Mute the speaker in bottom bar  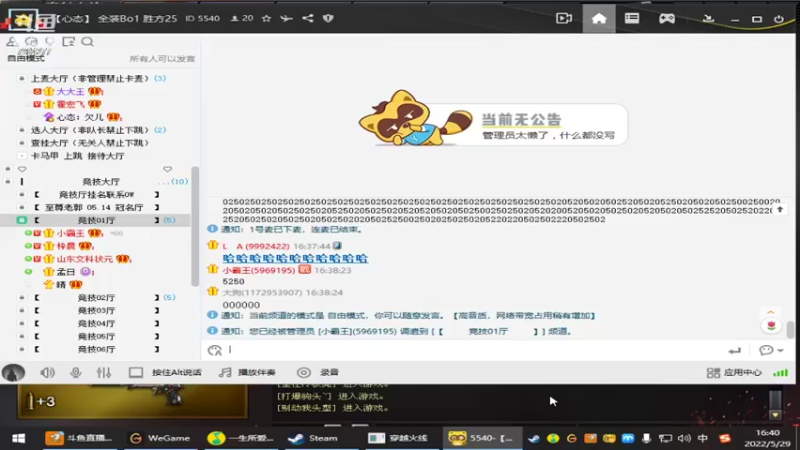(47, 372)
